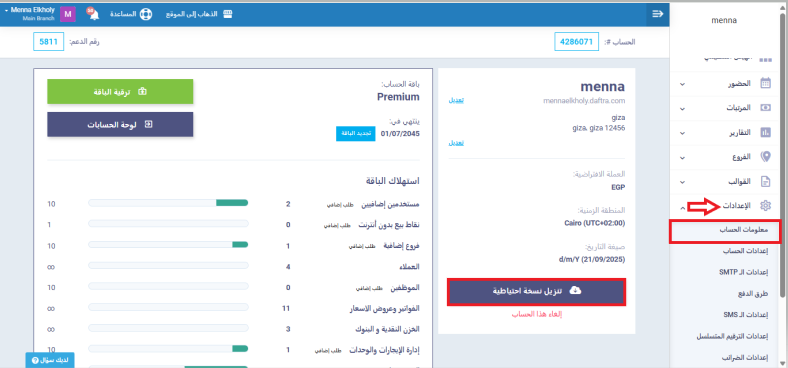
Task: Expand the الحضور menu chevron
Action: [682, 84]
